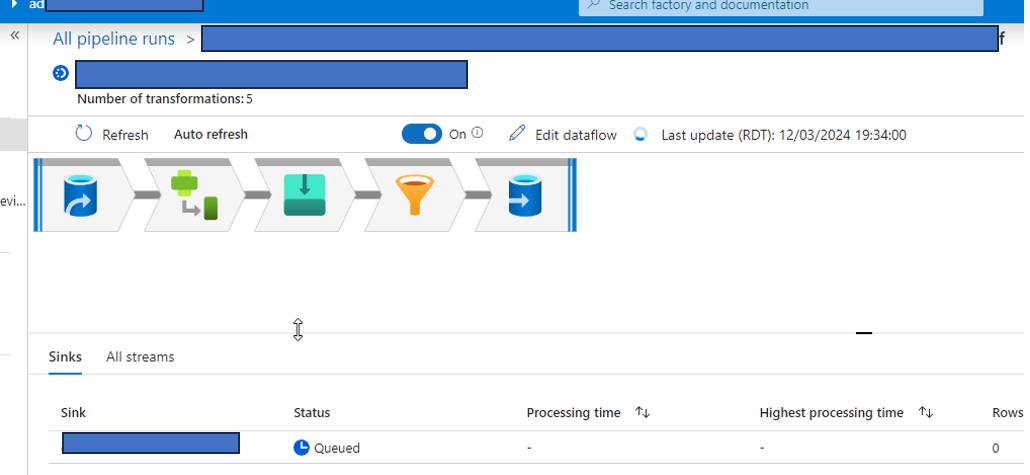The width and height of the screenshot is (1030, 475).
Task: Click the data flow icon beside the name
Action: click(x=60, y=73)
